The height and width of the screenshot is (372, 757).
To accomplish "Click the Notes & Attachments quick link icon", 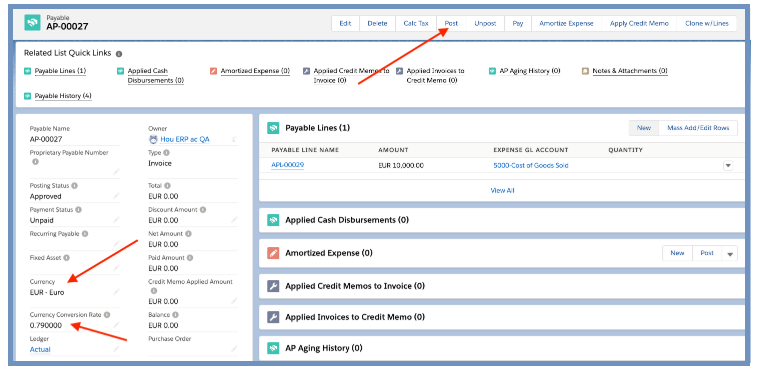I will point(585,71).
